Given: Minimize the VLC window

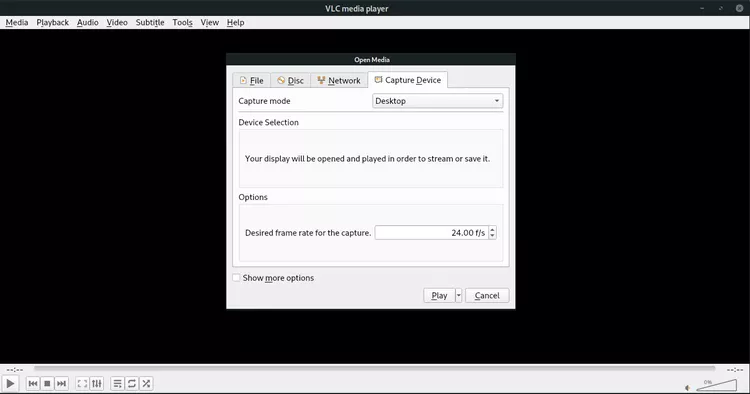Looking at the screenshot, I should 702,8.
